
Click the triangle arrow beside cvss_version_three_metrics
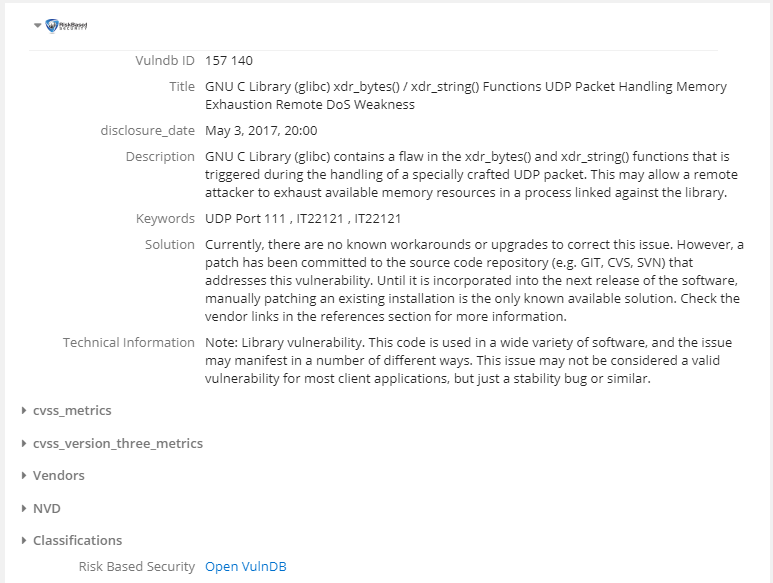pyautogui.click(x=23, y=443)
